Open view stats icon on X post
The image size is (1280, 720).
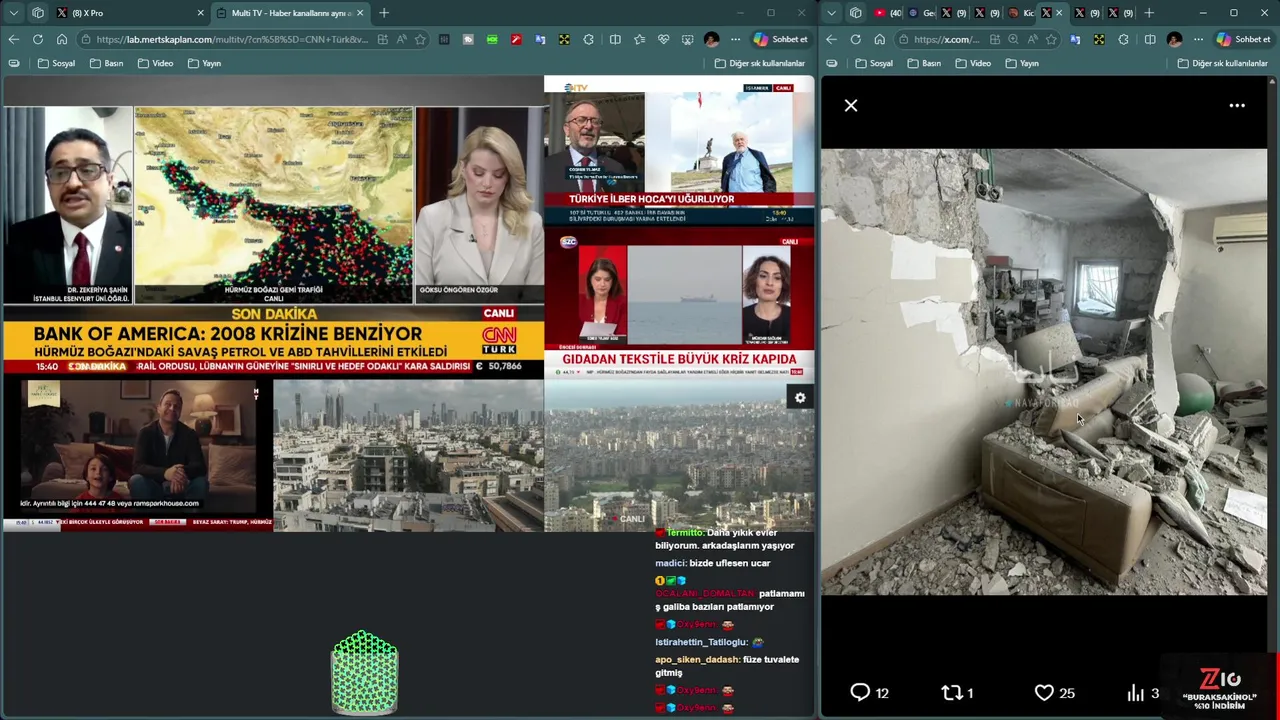pos(1135,692)
